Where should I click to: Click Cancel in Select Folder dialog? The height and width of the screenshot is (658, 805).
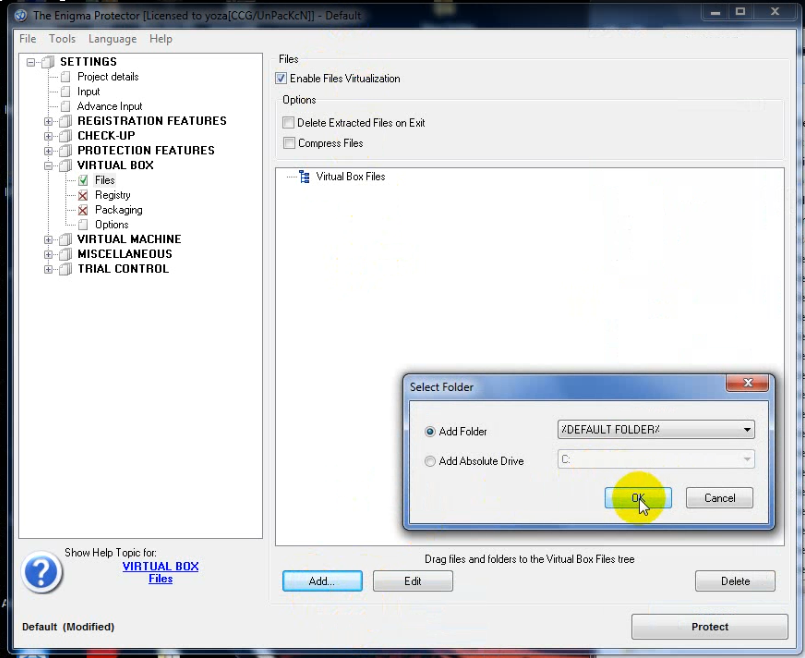point(719,498)
